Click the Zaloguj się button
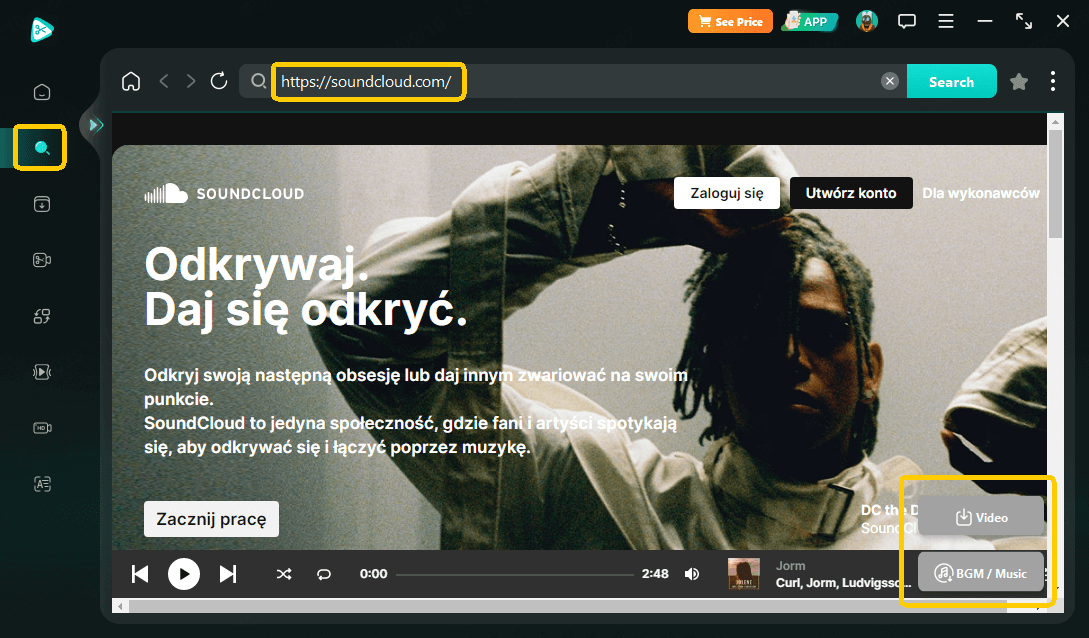 pos(726,193)
